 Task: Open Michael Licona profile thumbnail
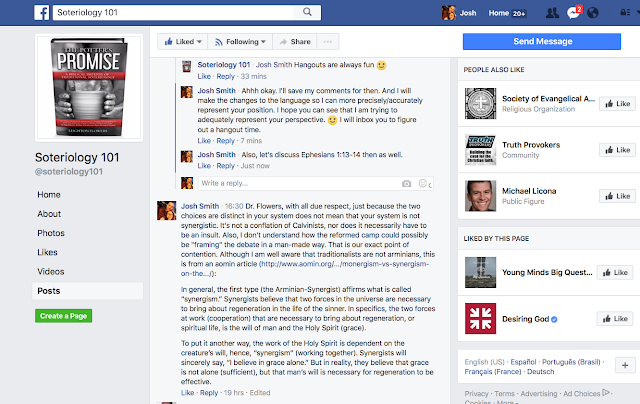tap(480, 196)
